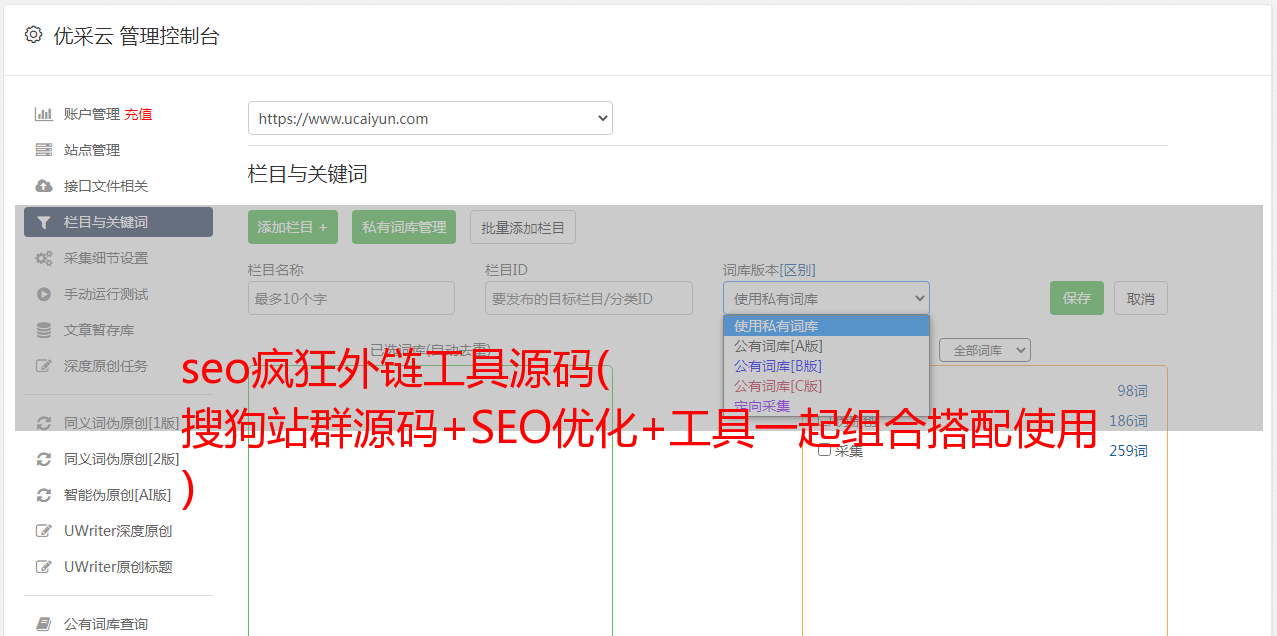Click the red 充值 link
This screenshot has width=1277, height=636.
(138, 114)
